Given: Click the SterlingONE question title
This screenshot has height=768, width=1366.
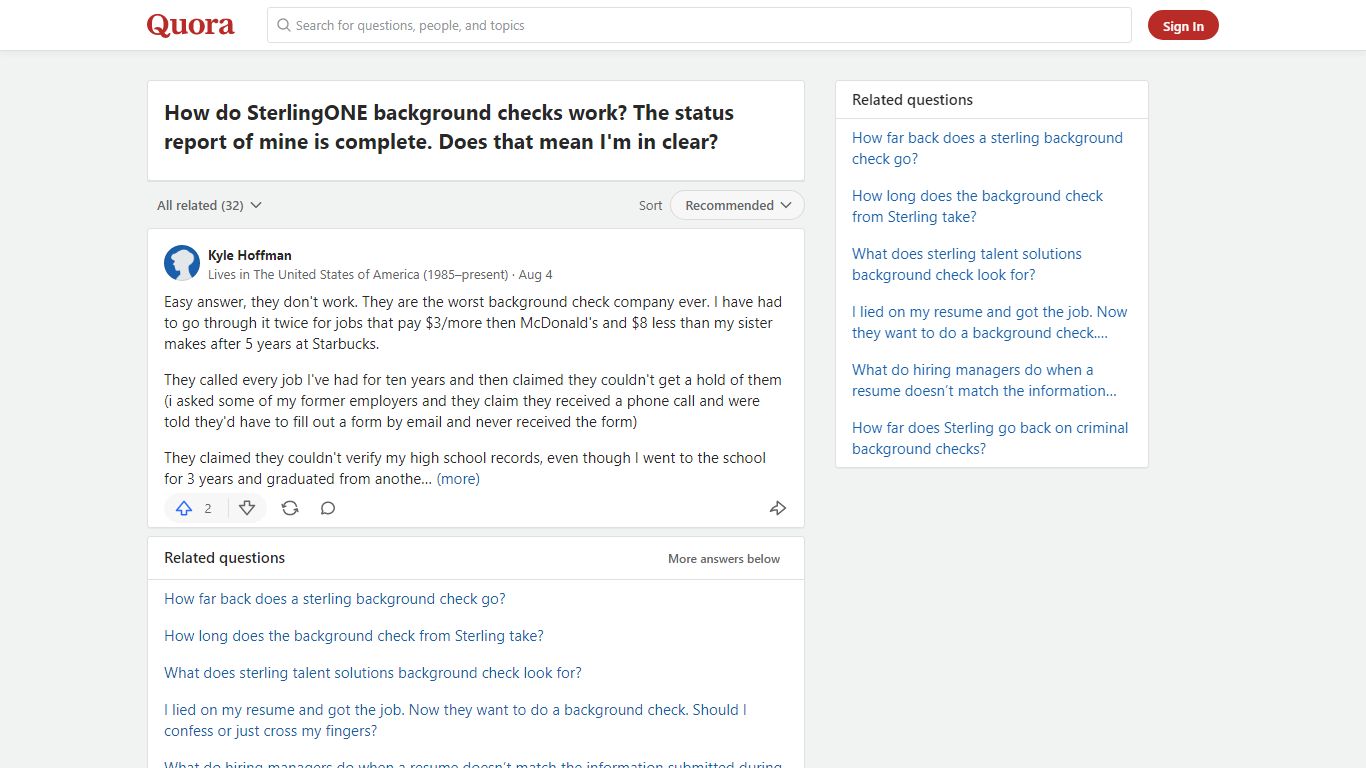Looking at the screenshot, I should [x=449, y=127].
